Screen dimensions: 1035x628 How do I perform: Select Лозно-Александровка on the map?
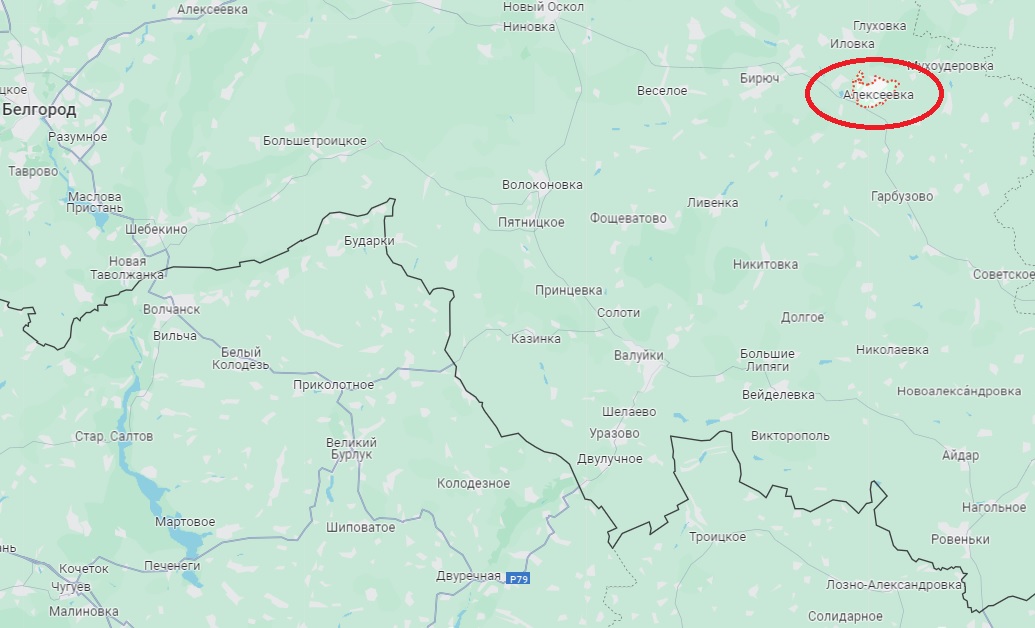coord(894,585)
